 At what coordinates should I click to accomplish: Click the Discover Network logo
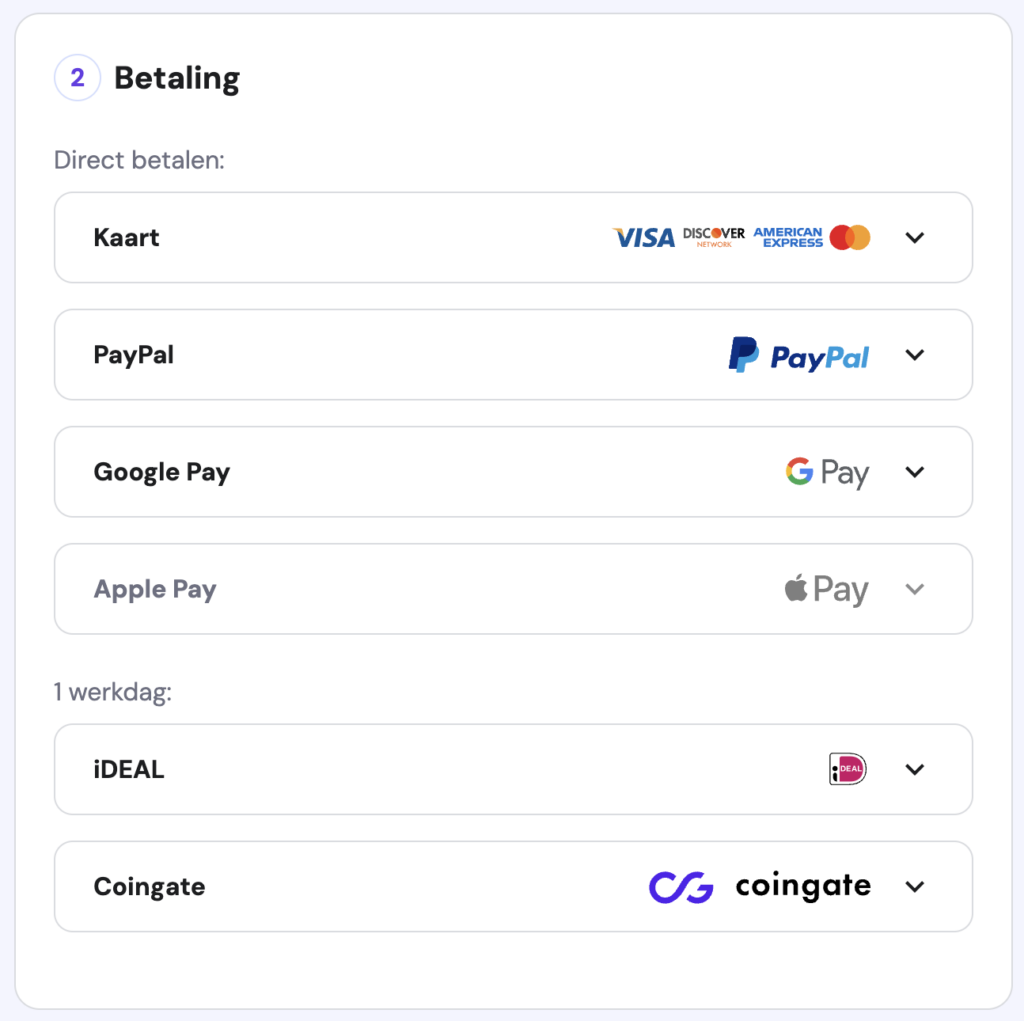coord(714,237)
